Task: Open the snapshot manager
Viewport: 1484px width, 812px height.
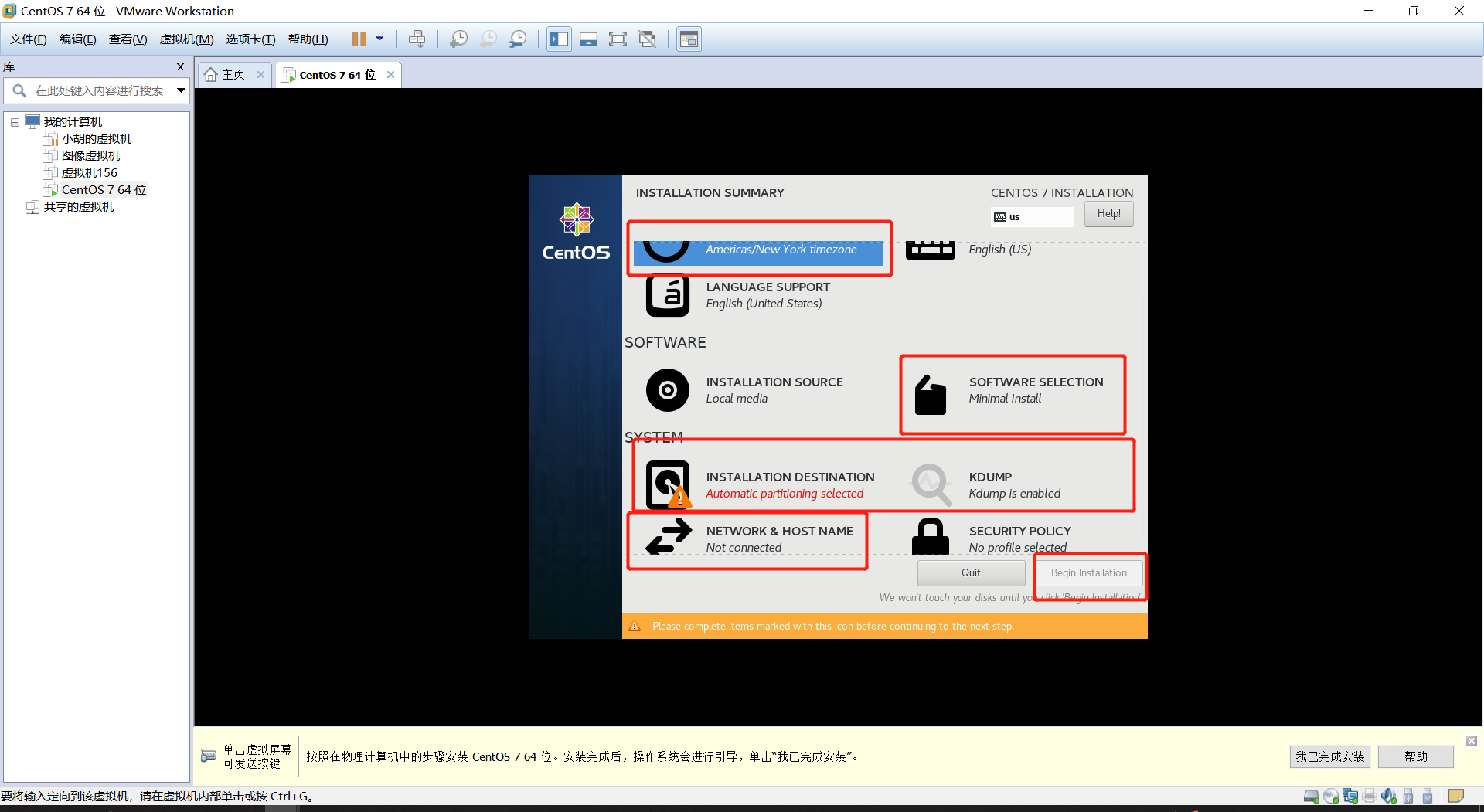Action: point(518,39)
